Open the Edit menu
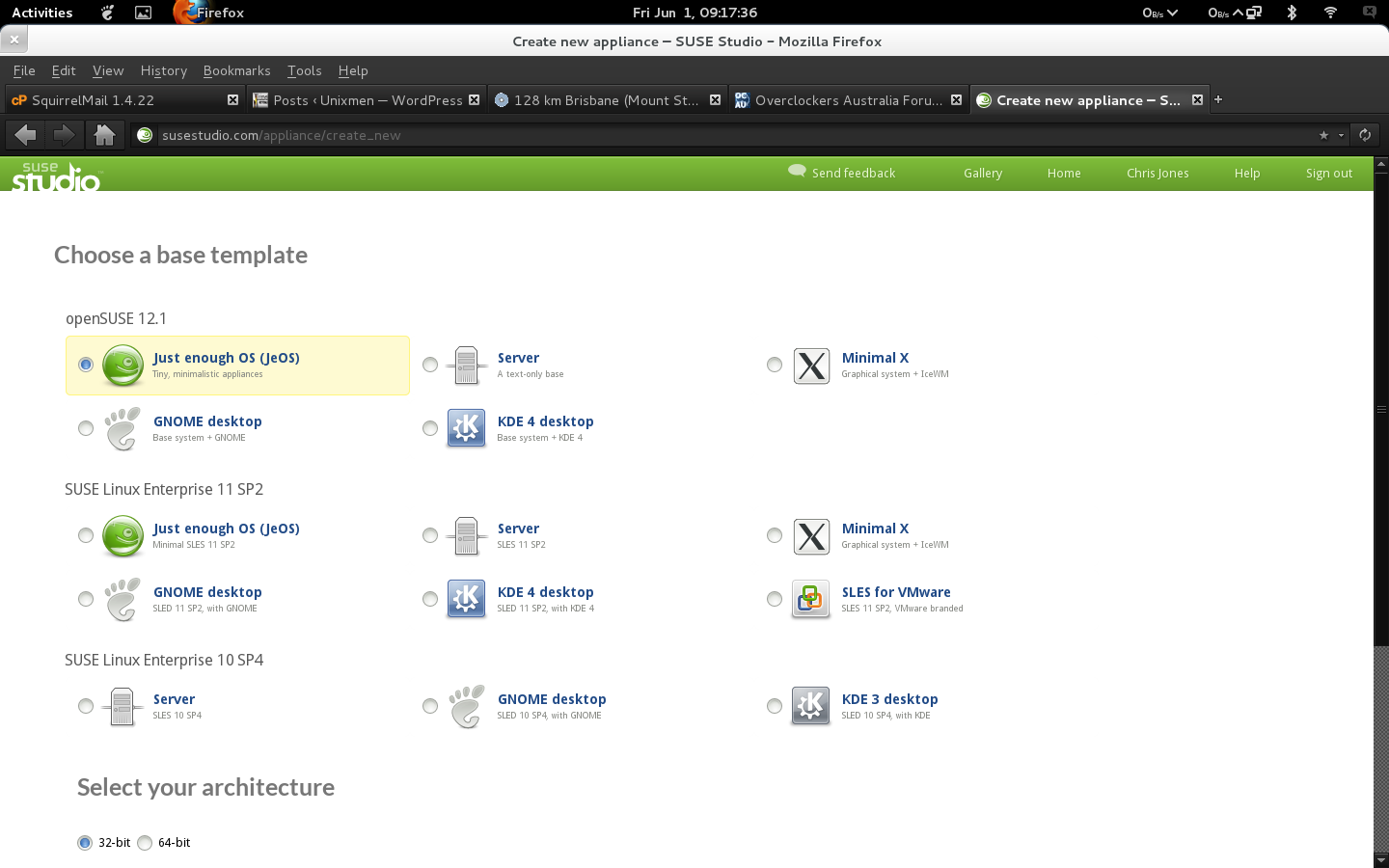Viewport: 1389px width, 868px height. [64, 70]
